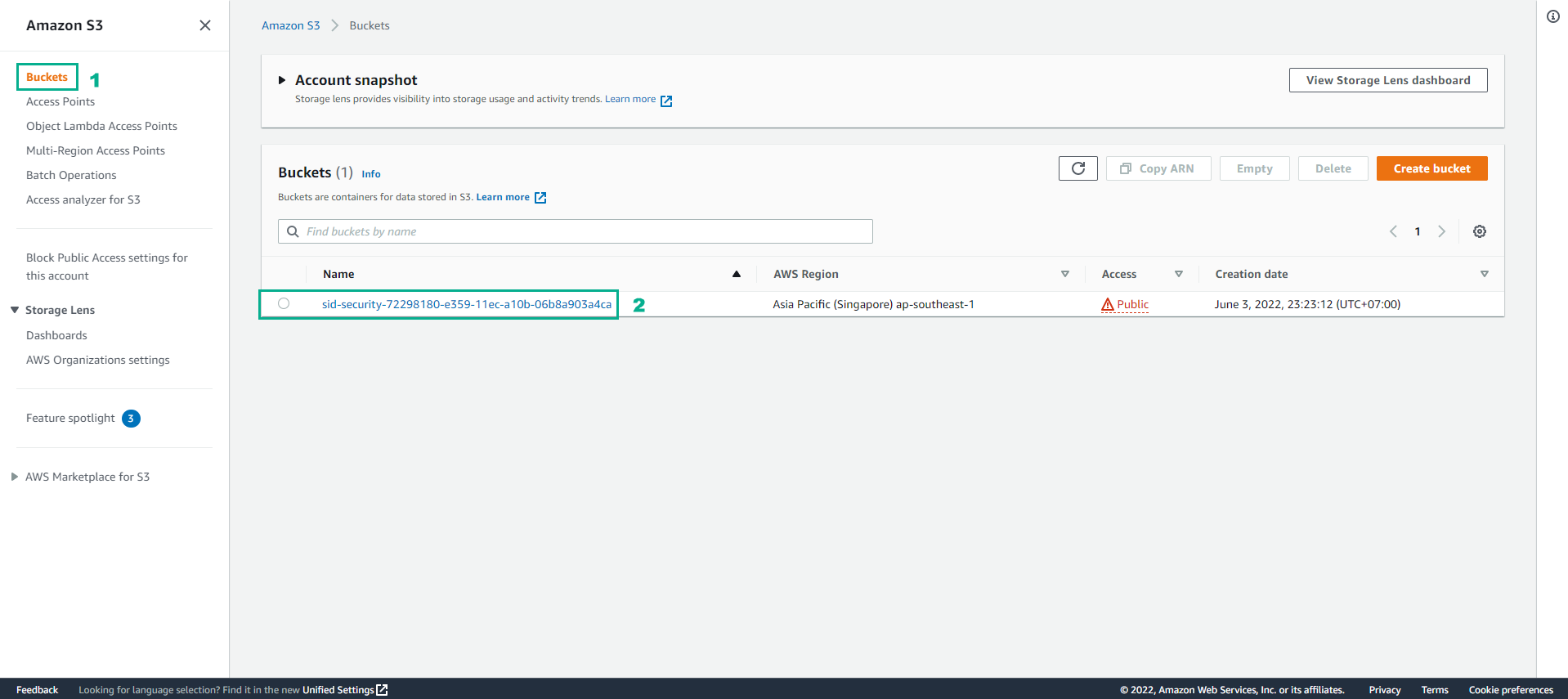
Task: Click the Create bucket button
Action: 1431,168
